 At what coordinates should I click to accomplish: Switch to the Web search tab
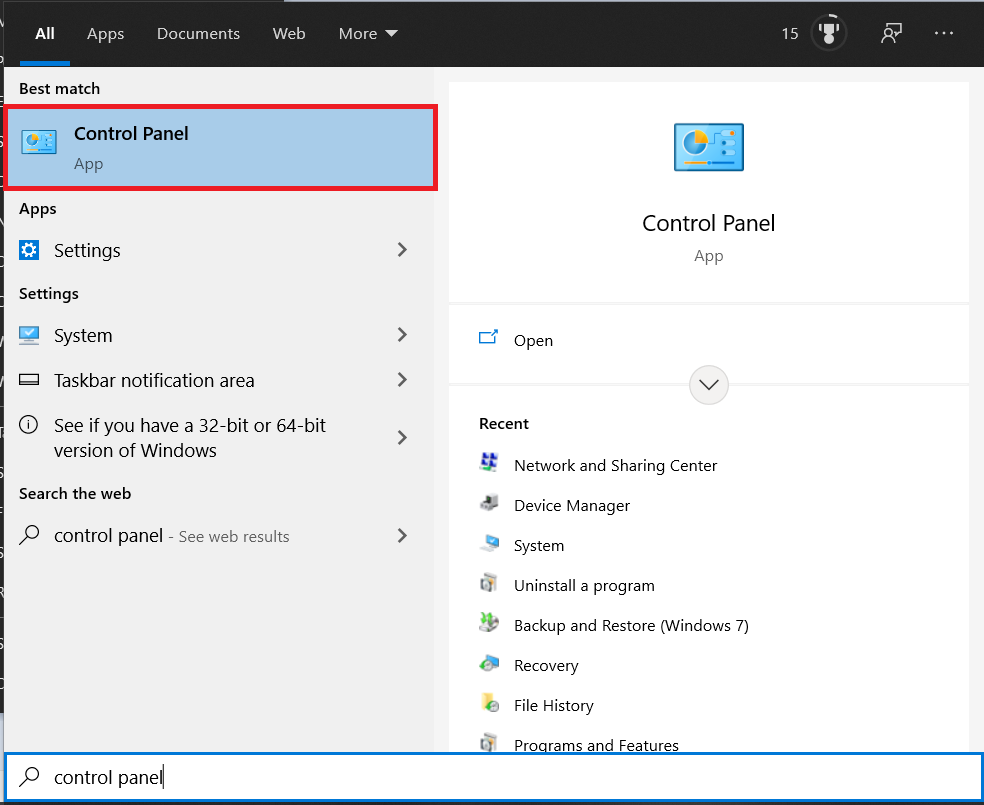(x=289, y=33)
